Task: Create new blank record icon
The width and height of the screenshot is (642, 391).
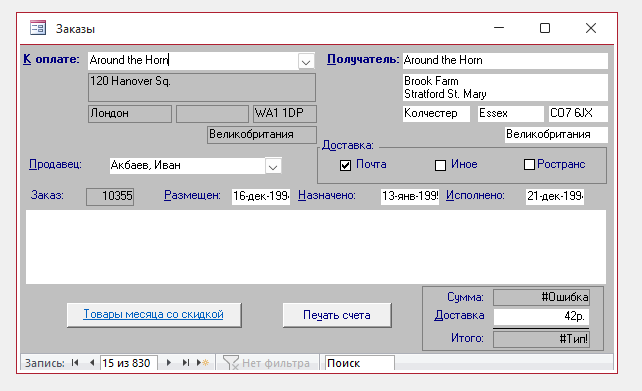Action: tap(203, 363)
